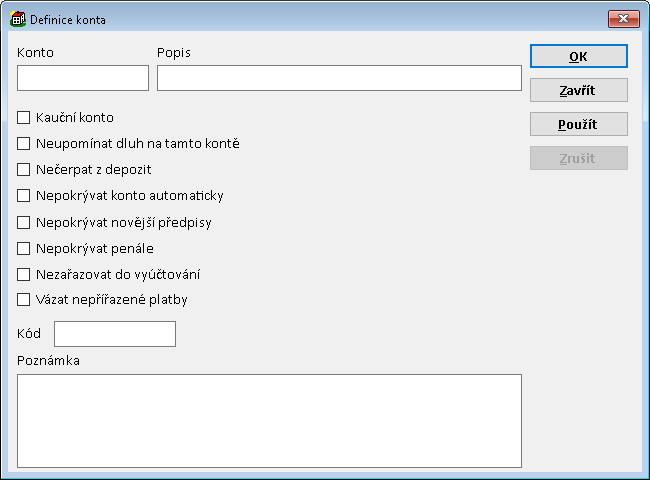
Task: Confirm the dialog with OK
Action: point(578,57)
